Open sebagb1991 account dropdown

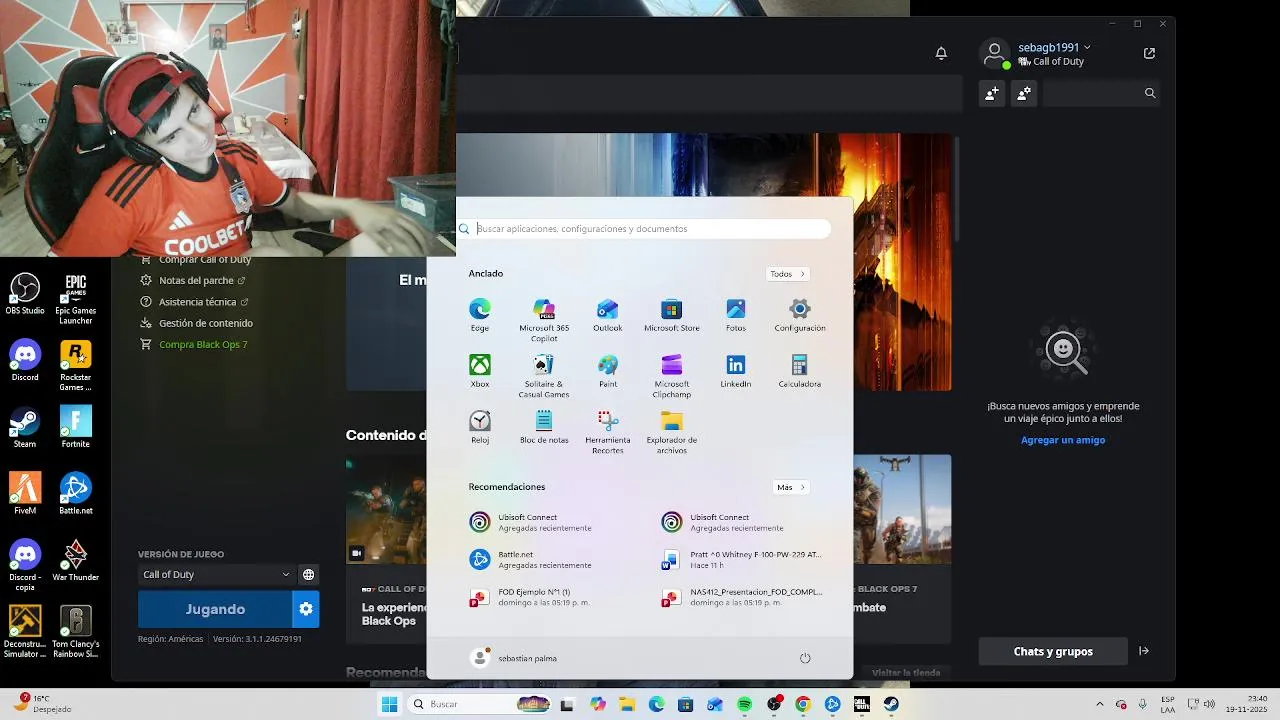[1054, 47]
